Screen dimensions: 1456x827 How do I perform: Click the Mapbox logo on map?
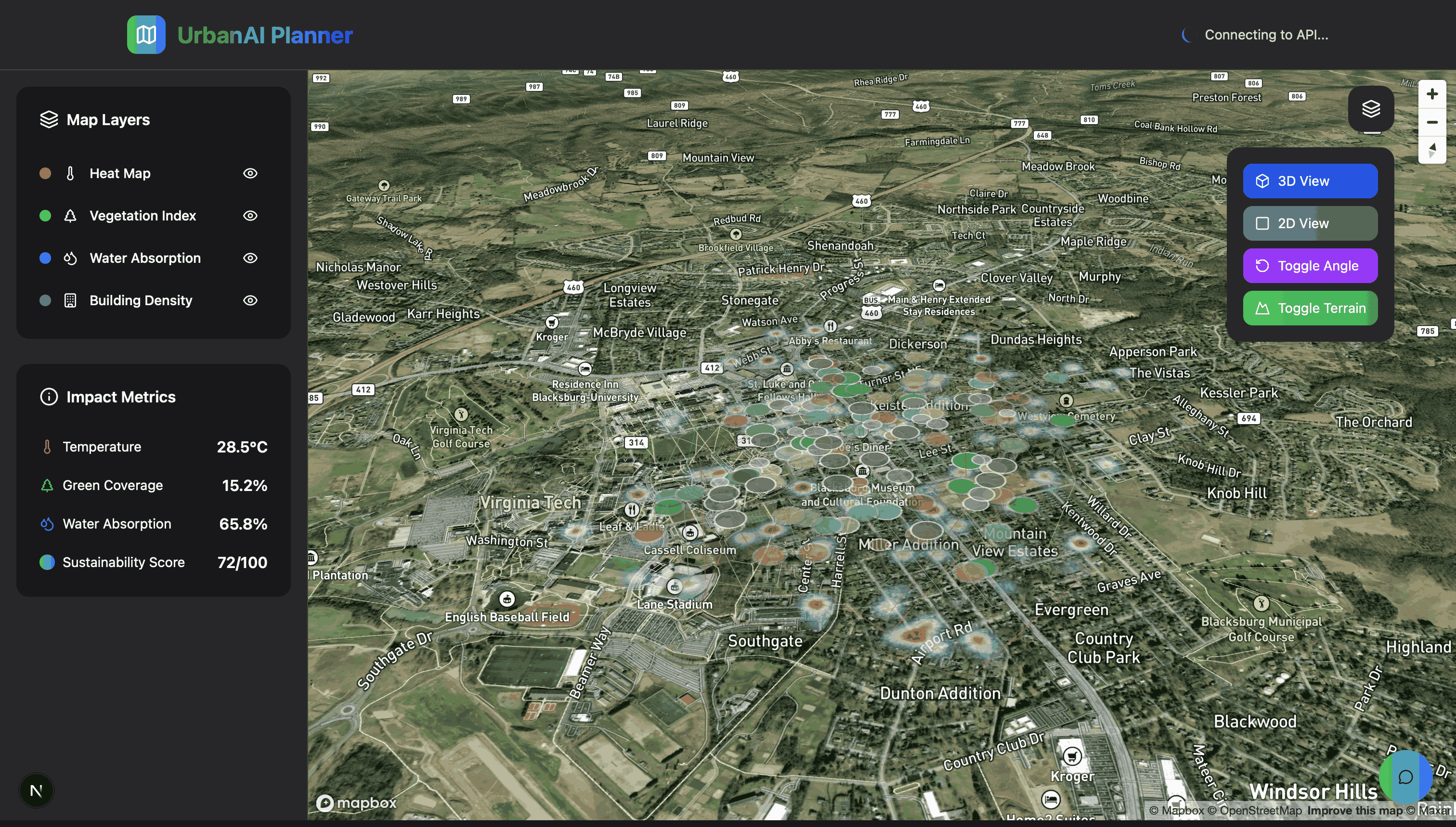[x=357, y=802]
